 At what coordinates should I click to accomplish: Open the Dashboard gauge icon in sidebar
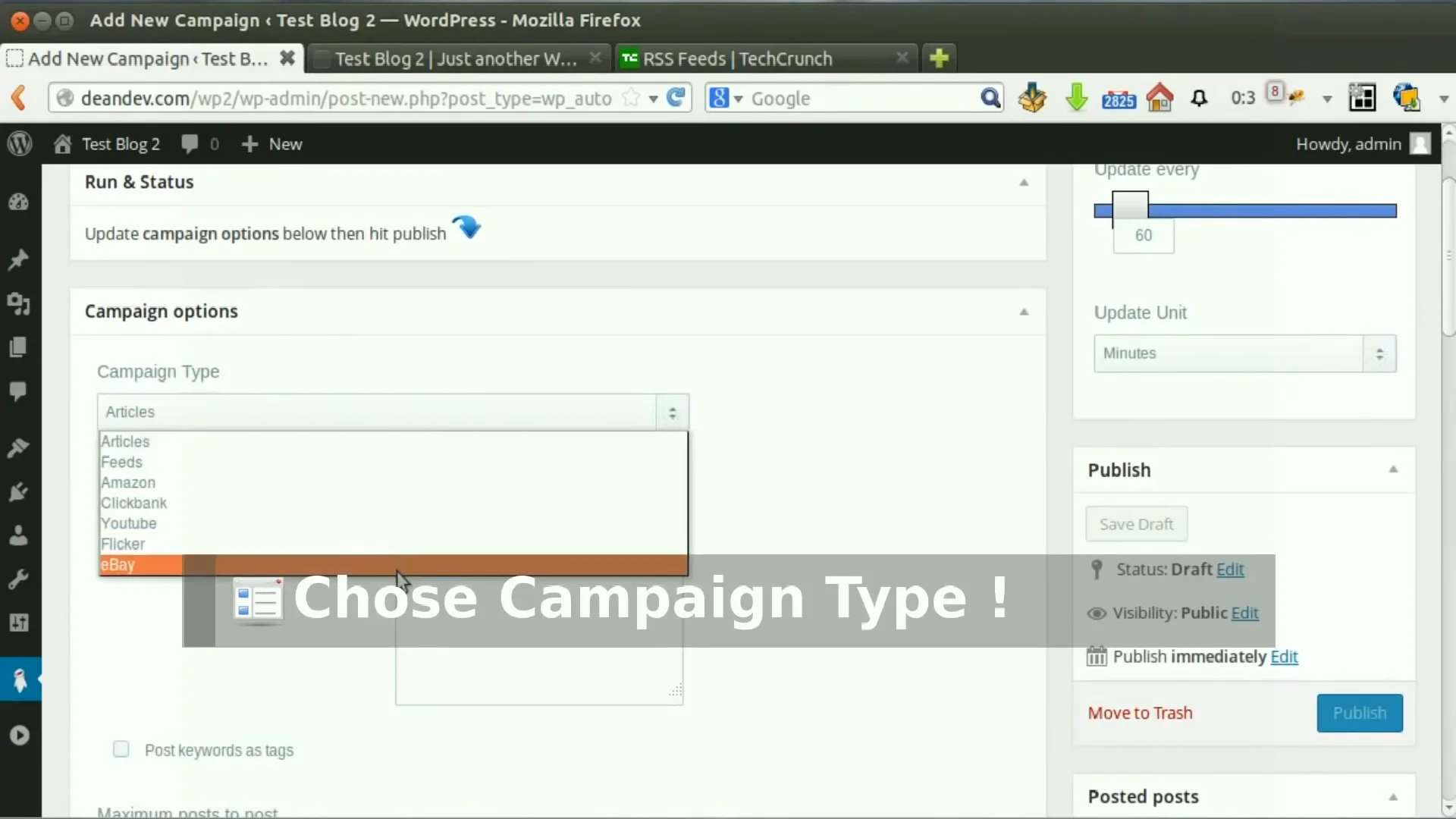coord(19,201)
